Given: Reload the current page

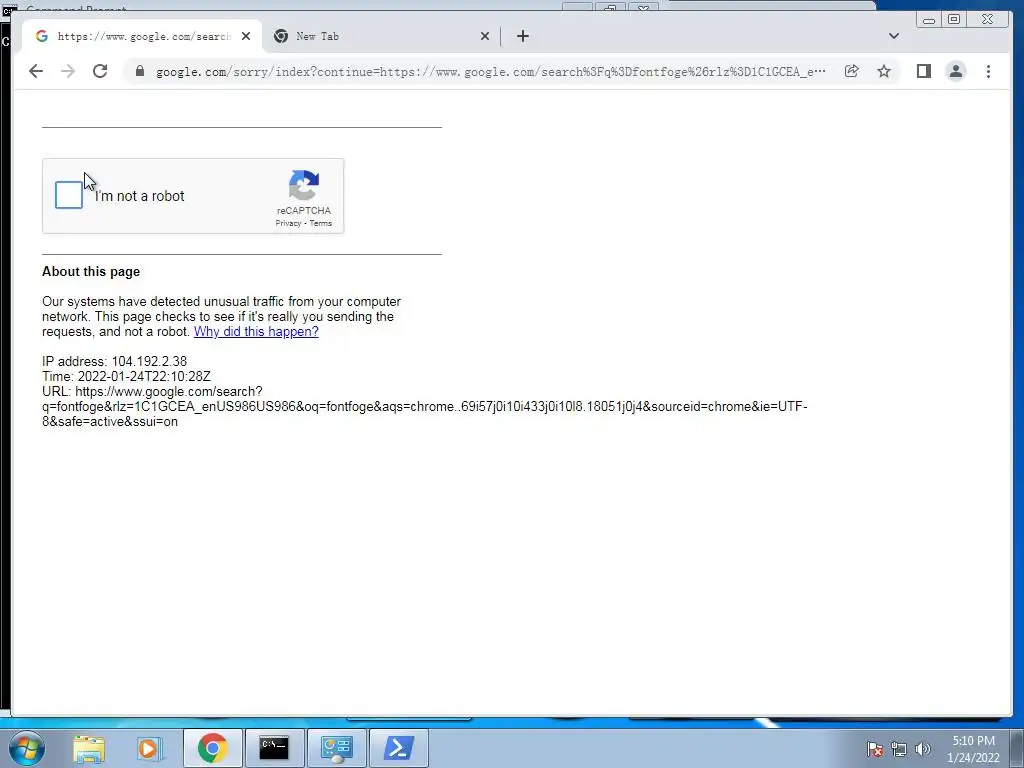Looking at the screenshot, I should pyautogui.click(x=100, y=71).
